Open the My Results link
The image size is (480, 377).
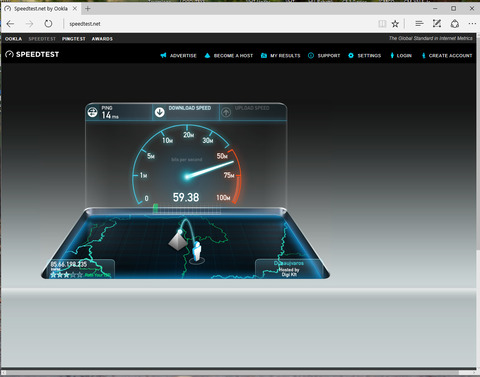click(285, 56)
